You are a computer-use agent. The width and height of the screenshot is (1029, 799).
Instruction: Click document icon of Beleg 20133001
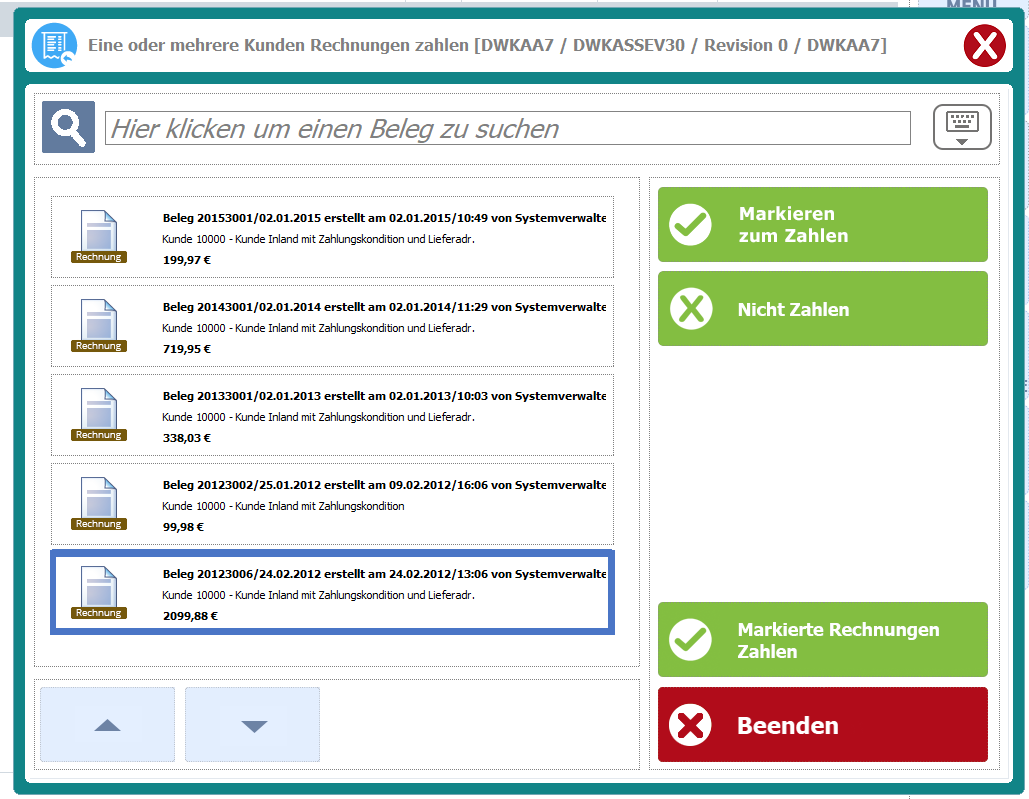pyautogui.click(x=98, y=412)
